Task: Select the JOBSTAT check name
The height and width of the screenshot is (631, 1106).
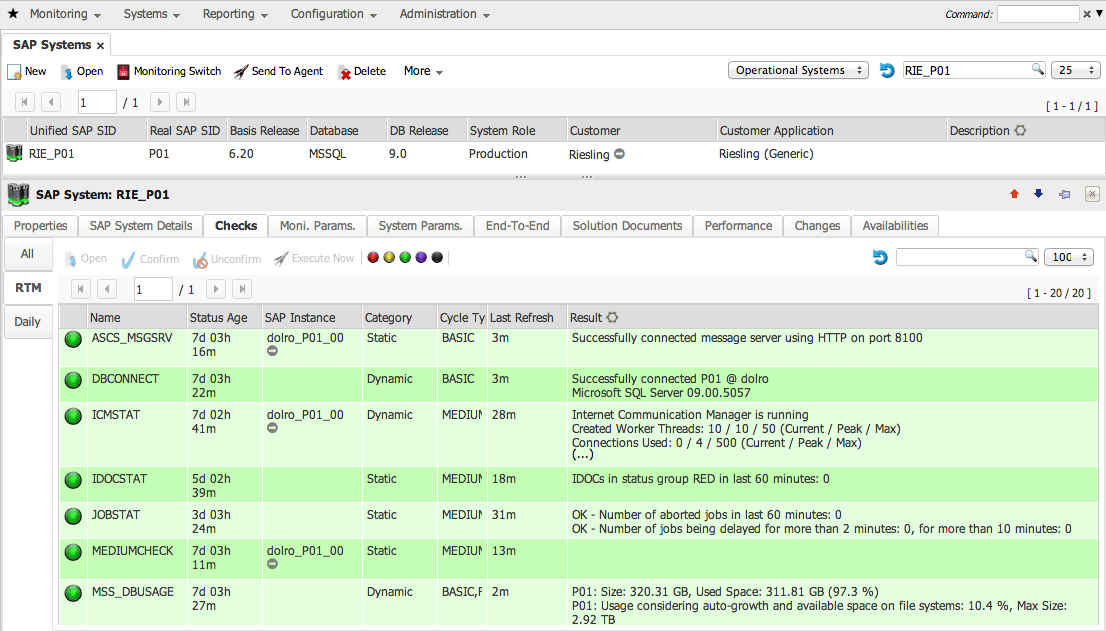Action: pyautogui.click(x=116, y=515)
